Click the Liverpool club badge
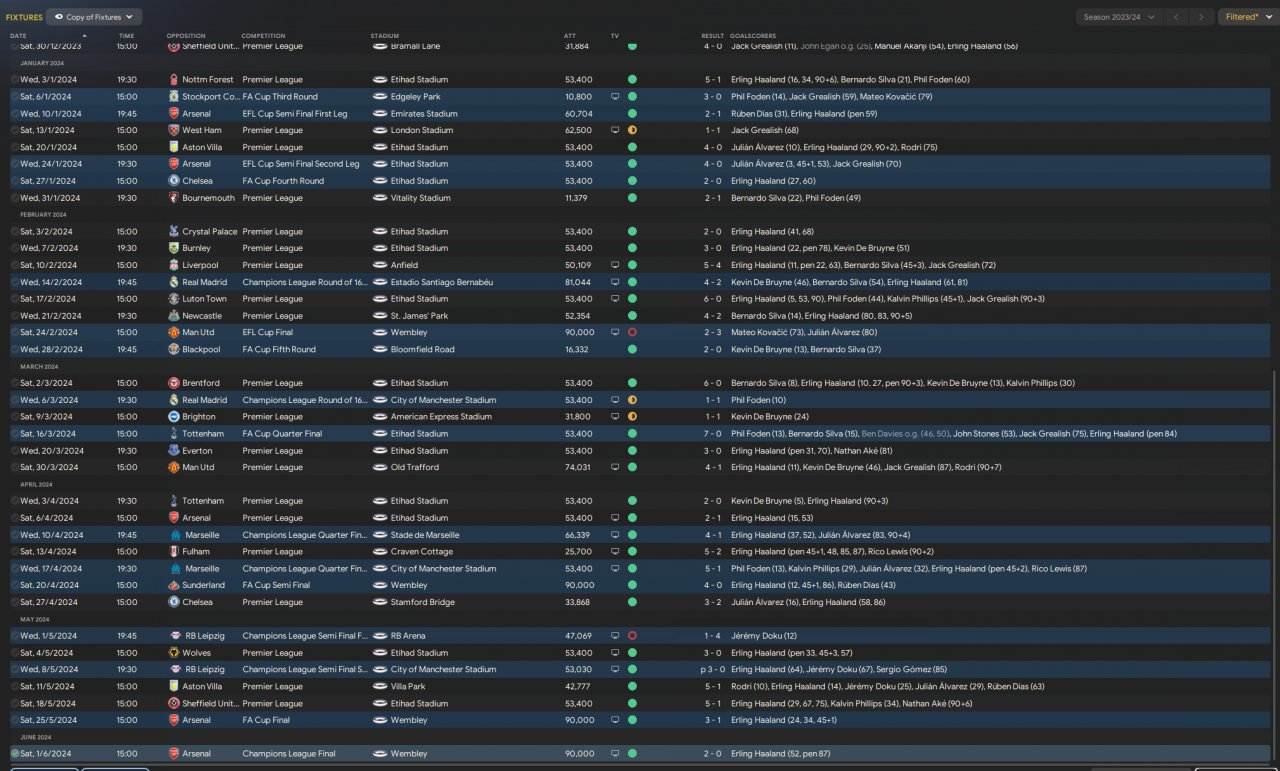The height and width of the screenshot is (771, 1280). coord(174,265)
